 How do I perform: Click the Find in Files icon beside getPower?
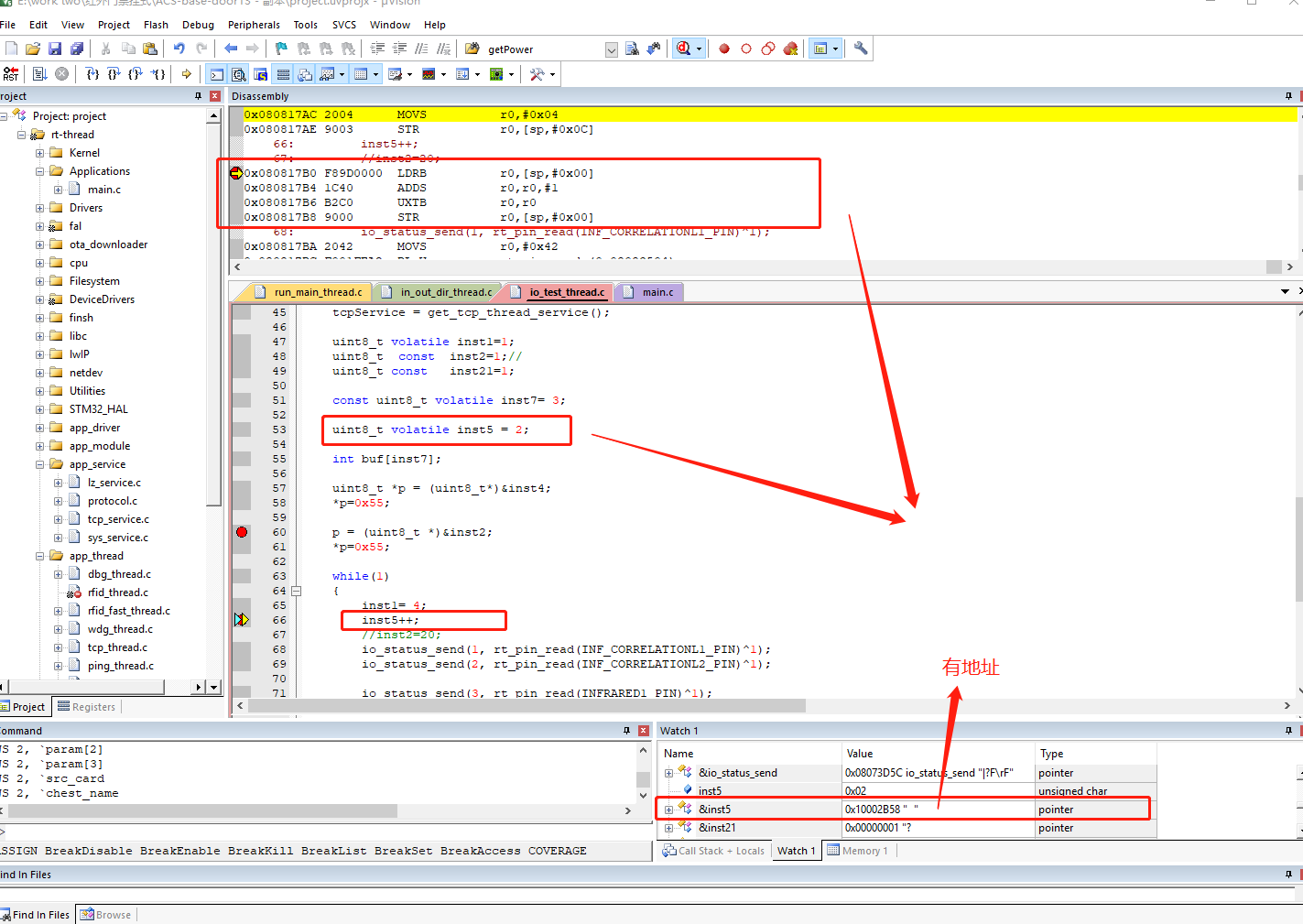point(632,49)
